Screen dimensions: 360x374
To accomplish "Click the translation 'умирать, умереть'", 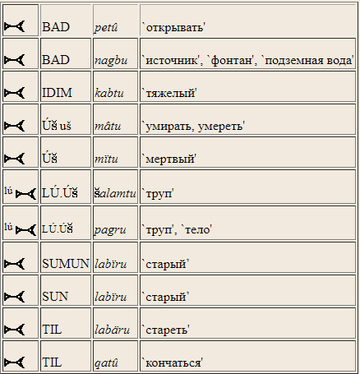I will tap(194, 126).
